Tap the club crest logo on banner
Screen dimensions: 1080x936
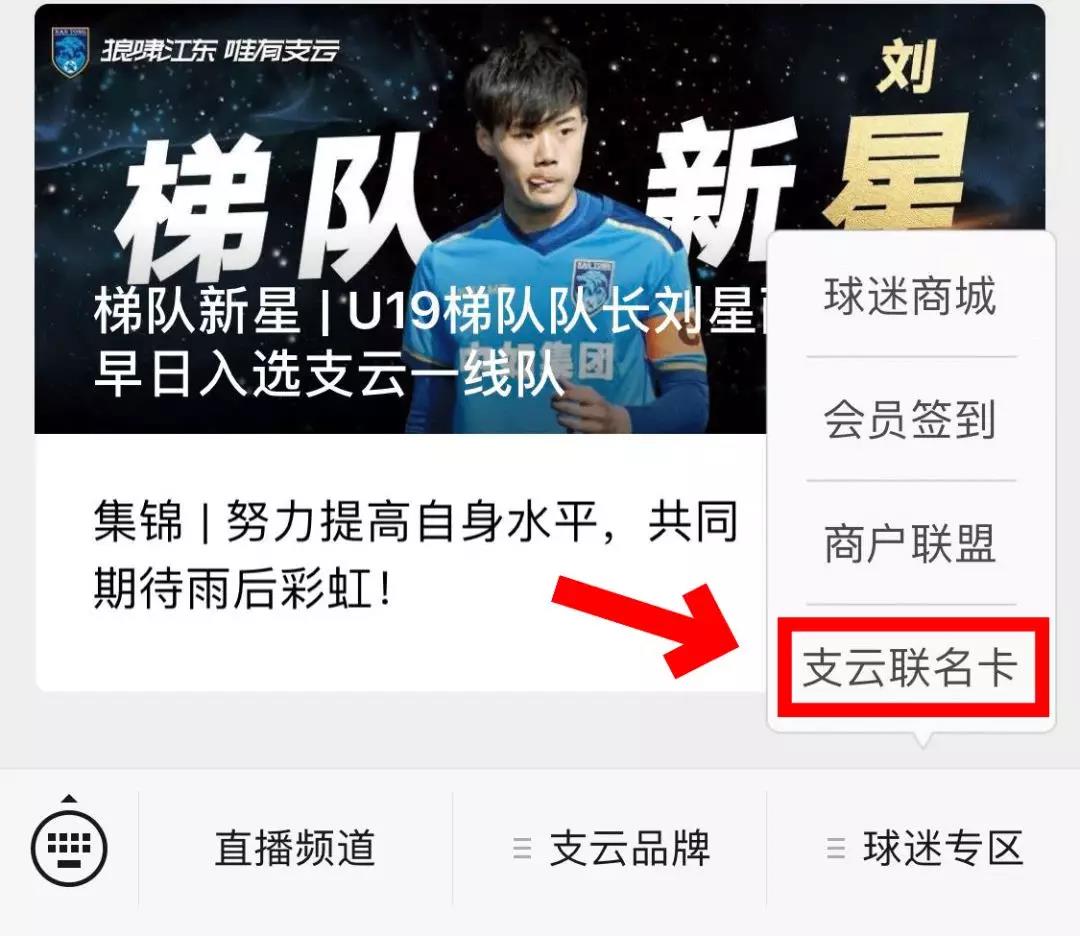point(70,52)
